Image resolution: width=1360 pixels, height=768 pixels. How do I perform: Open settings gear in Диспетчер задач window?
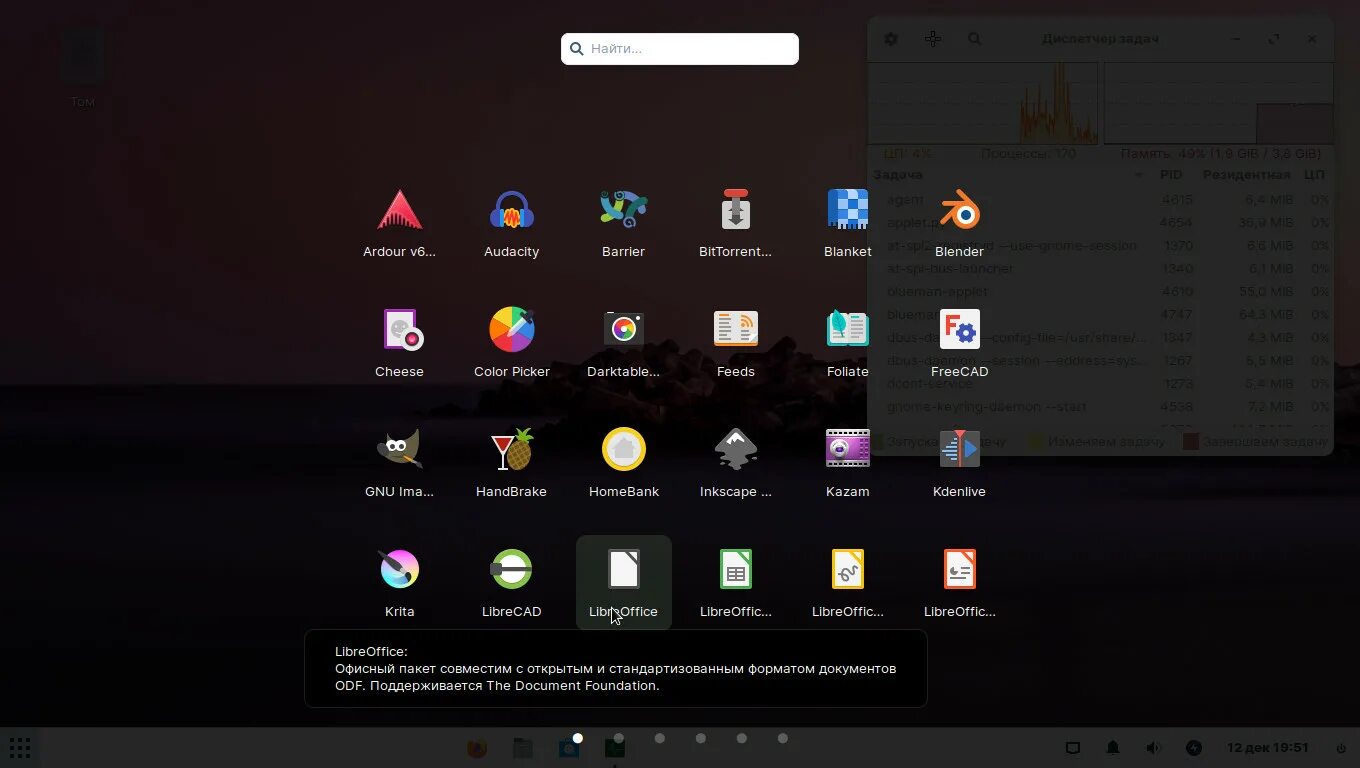(890, 39)
